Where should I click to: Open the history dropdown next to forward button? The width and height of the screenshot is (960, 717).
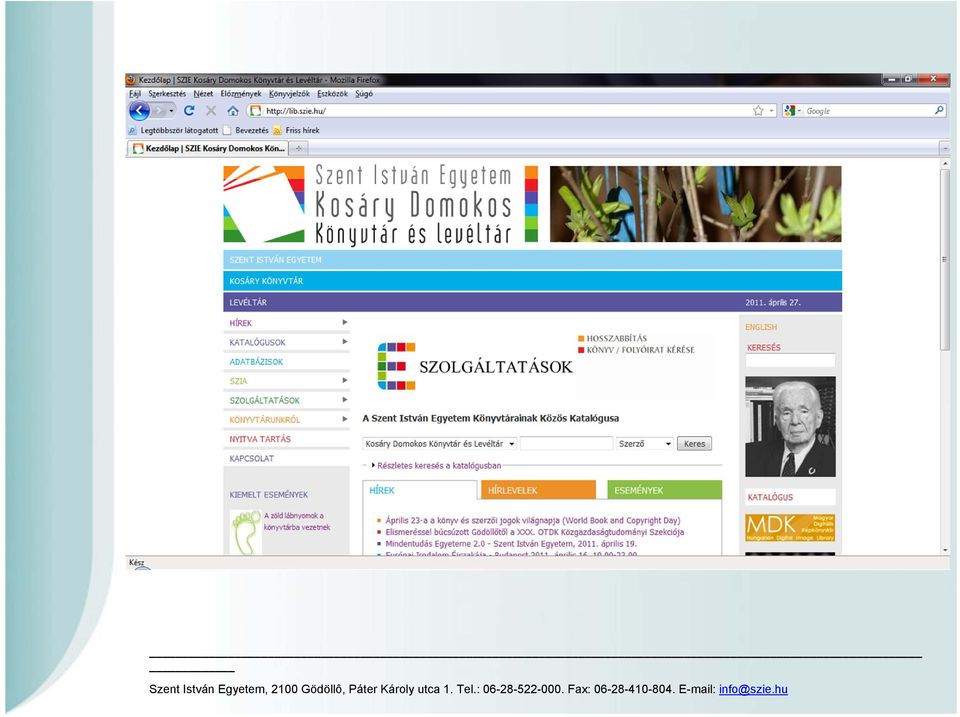tap(171, 111)
